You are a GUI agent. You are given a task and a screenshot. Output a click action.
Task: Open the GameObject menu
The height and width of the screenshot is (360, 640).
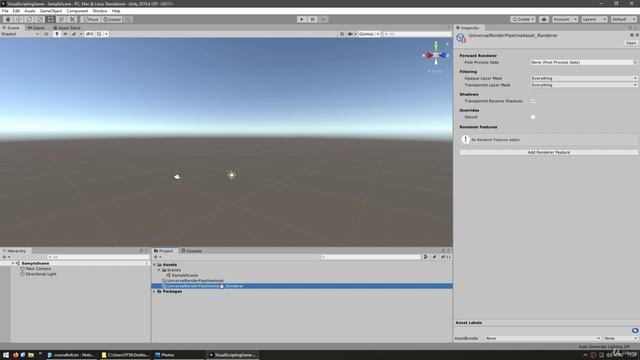51,11
